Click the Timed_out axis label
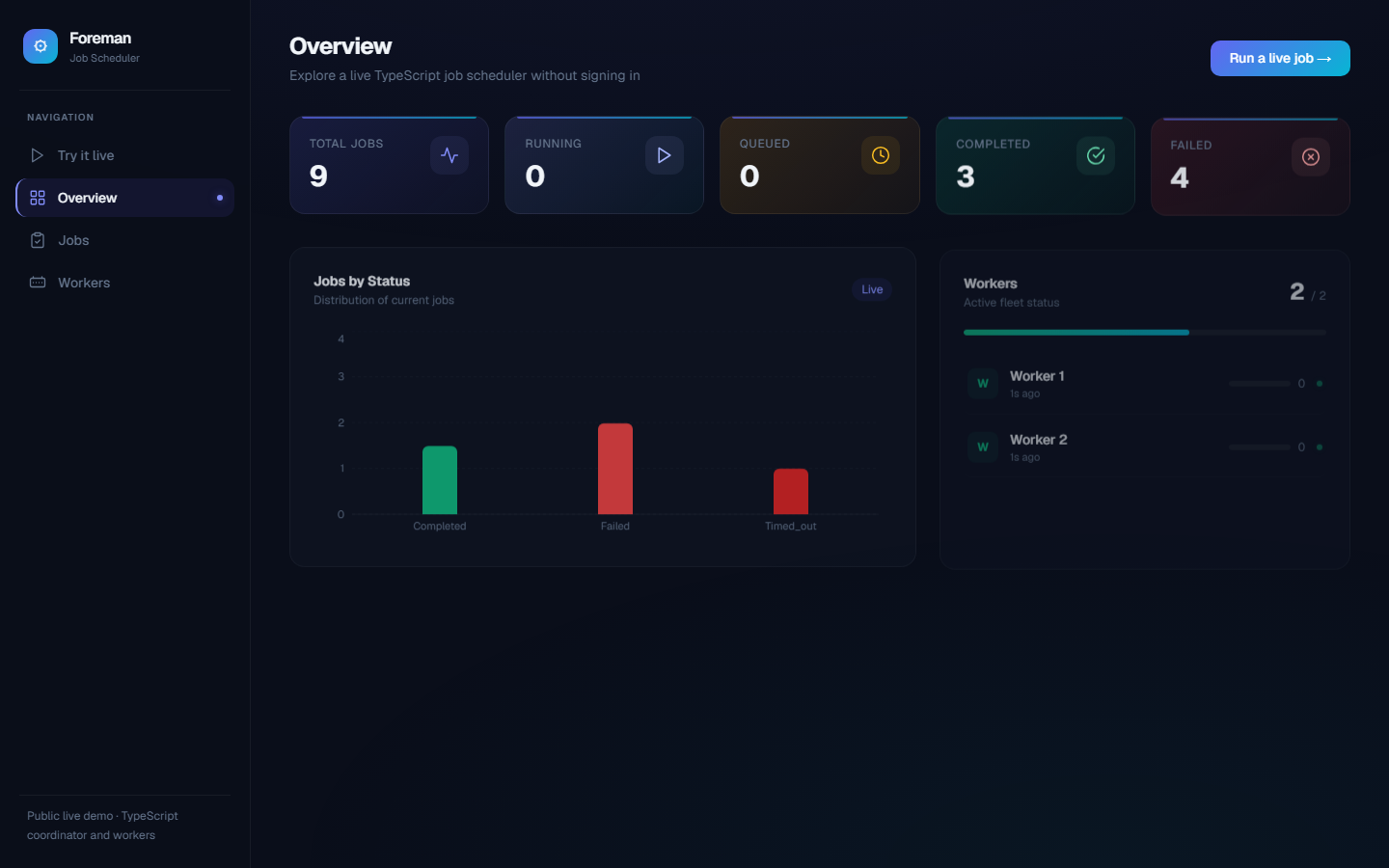1389x868 pixels. click(x=791, y=527)
